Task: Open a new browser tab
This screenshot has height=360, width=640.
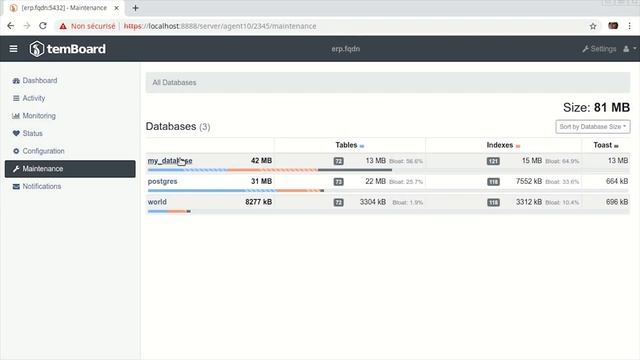Action: 136,8
